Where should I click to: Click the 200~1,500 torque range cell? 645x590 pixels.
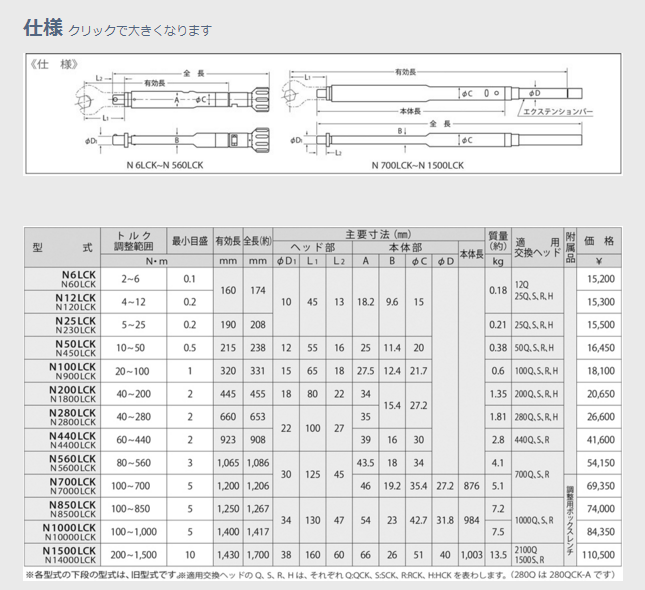(134, 555)
